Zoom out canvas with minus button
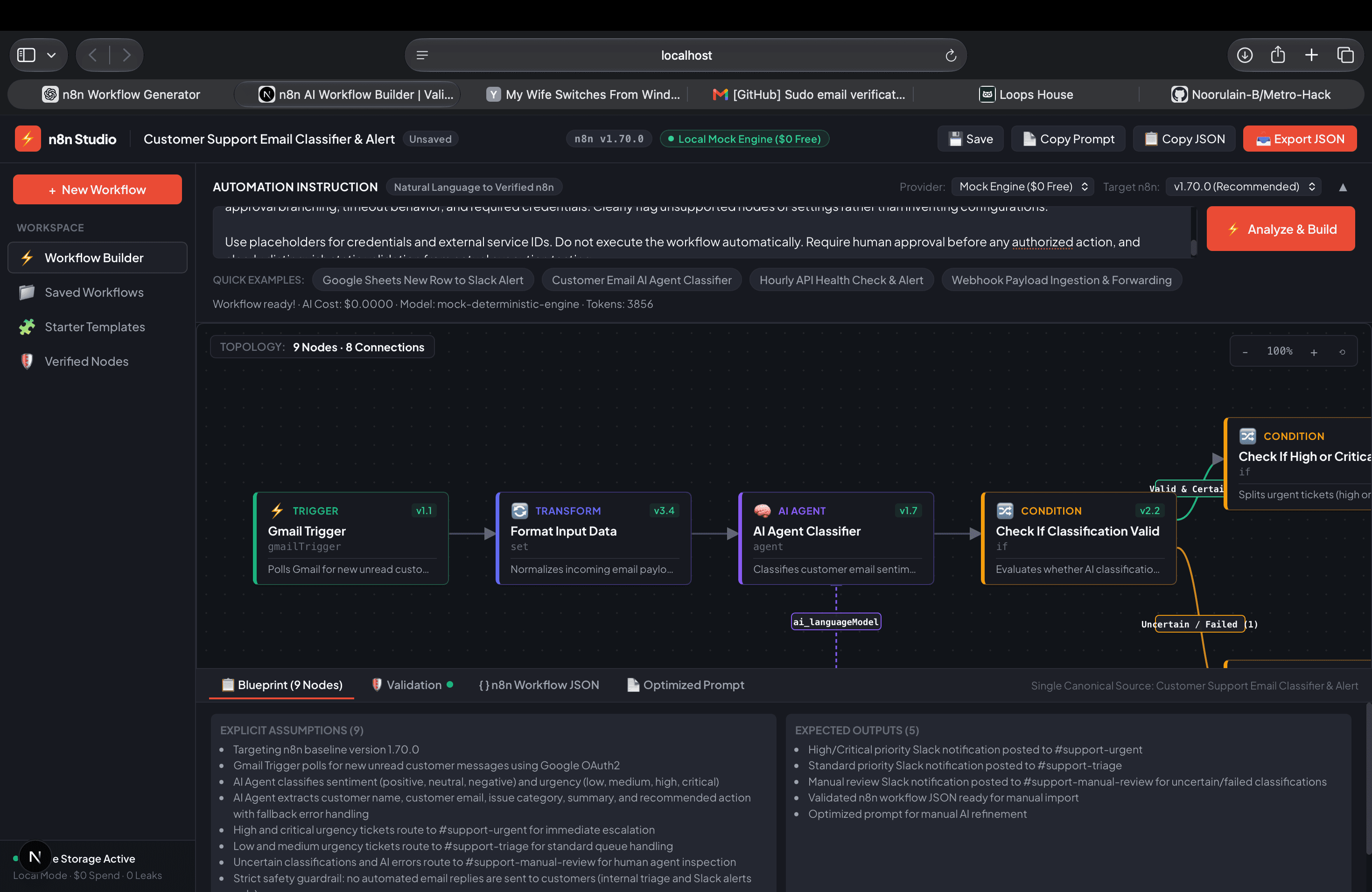Screen dimensions: 1372x892 [x=1245, y=352]
